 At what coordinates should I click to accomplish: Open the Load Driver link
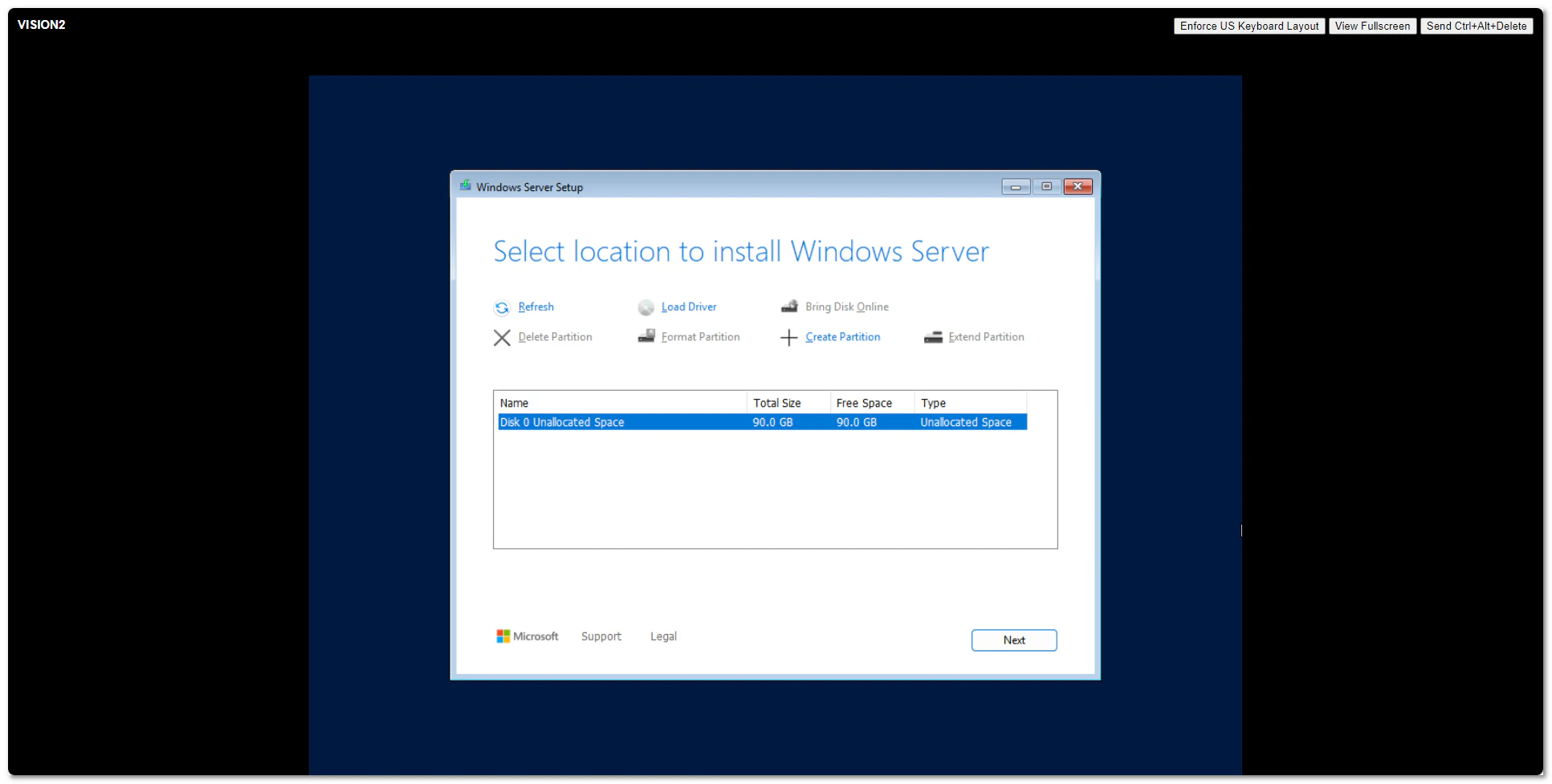click(x=689, y=307)
